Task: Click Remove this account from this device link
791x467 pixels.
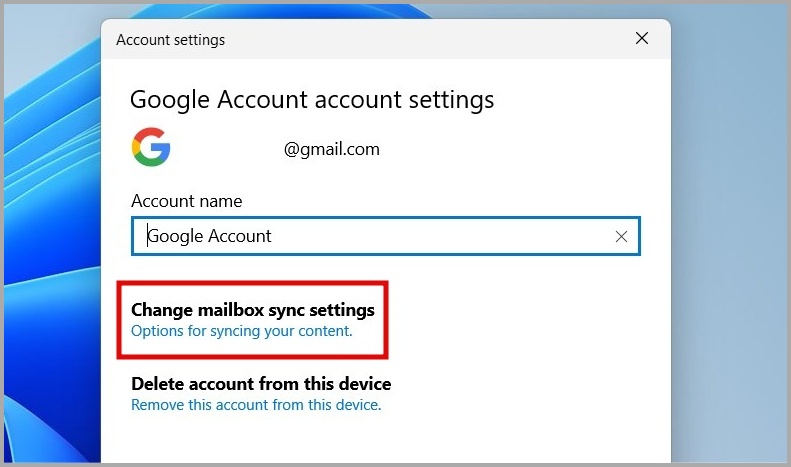Action: [x=256, y=405]
